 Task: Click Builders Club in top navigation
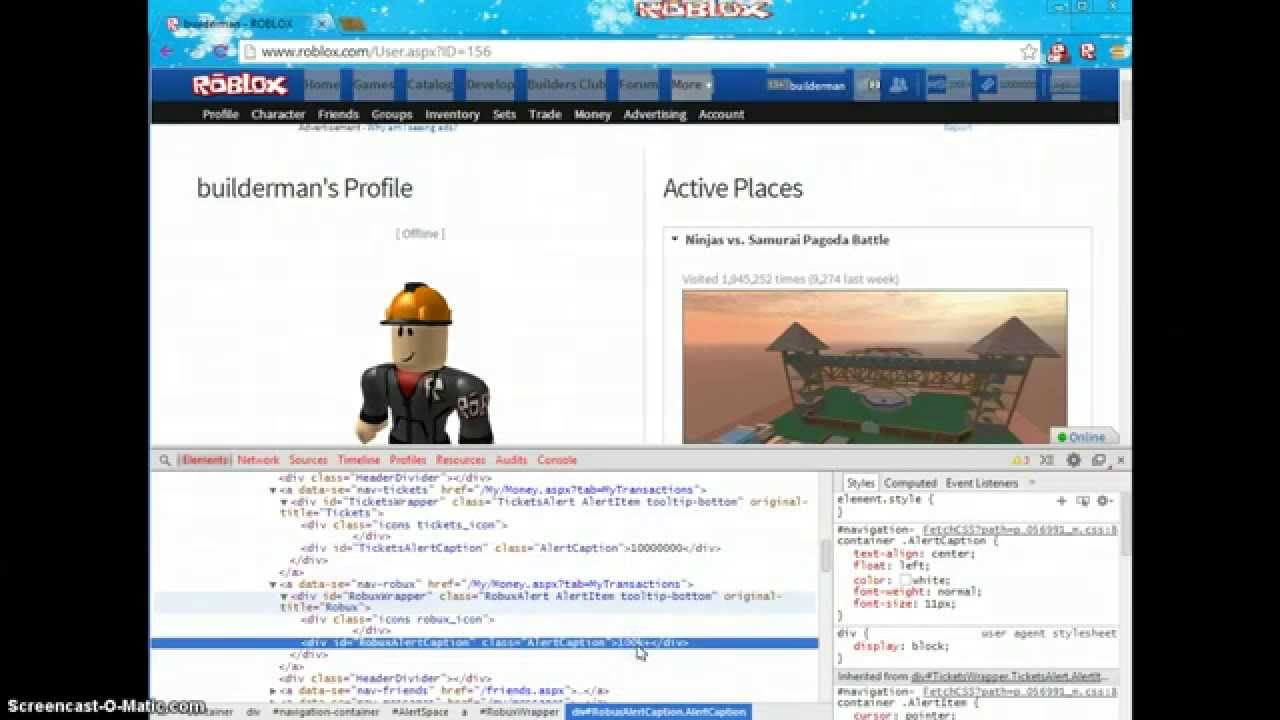566,85
